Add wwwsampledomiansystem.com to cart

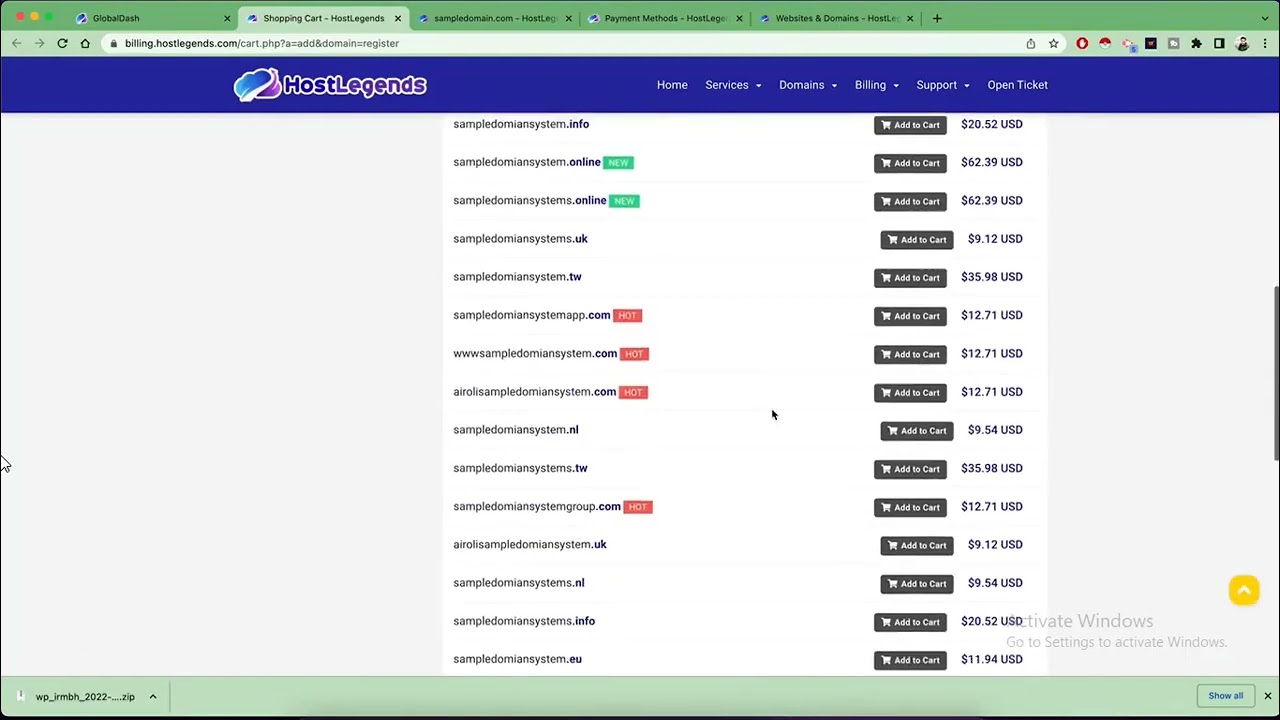910,354
